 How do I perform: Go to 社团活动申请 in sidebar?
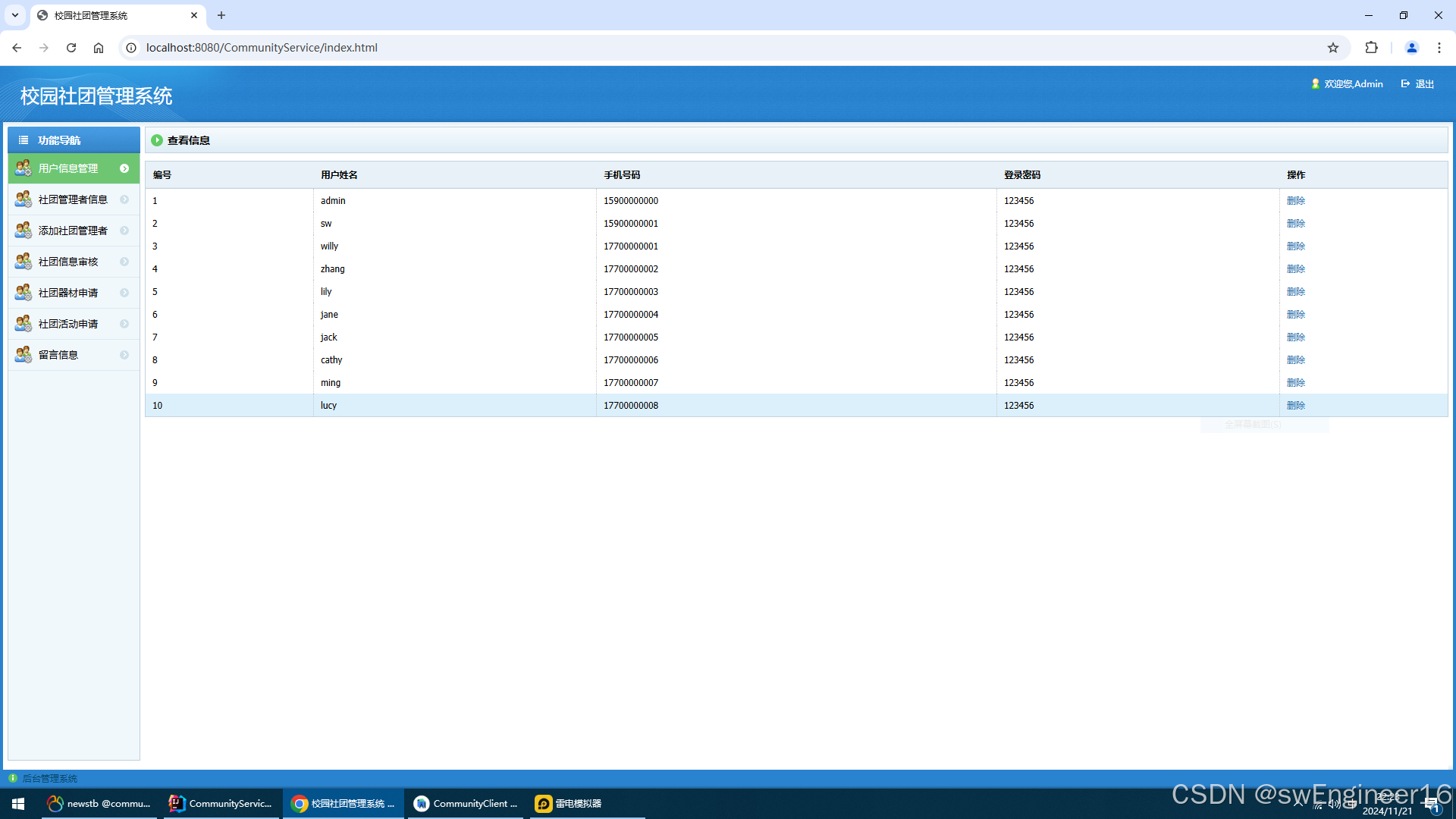pos(68,324)
